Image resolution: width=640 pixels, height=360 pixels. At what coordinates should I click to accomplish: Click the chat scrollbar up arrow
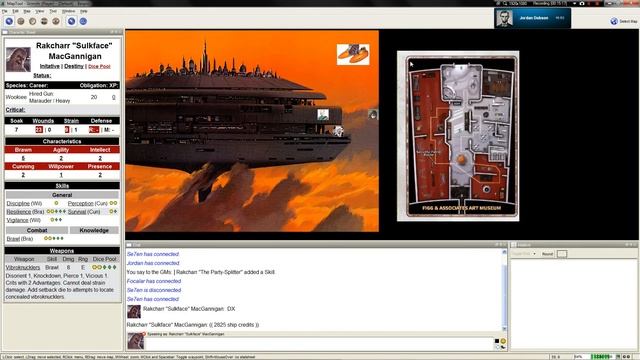[504, 252]
